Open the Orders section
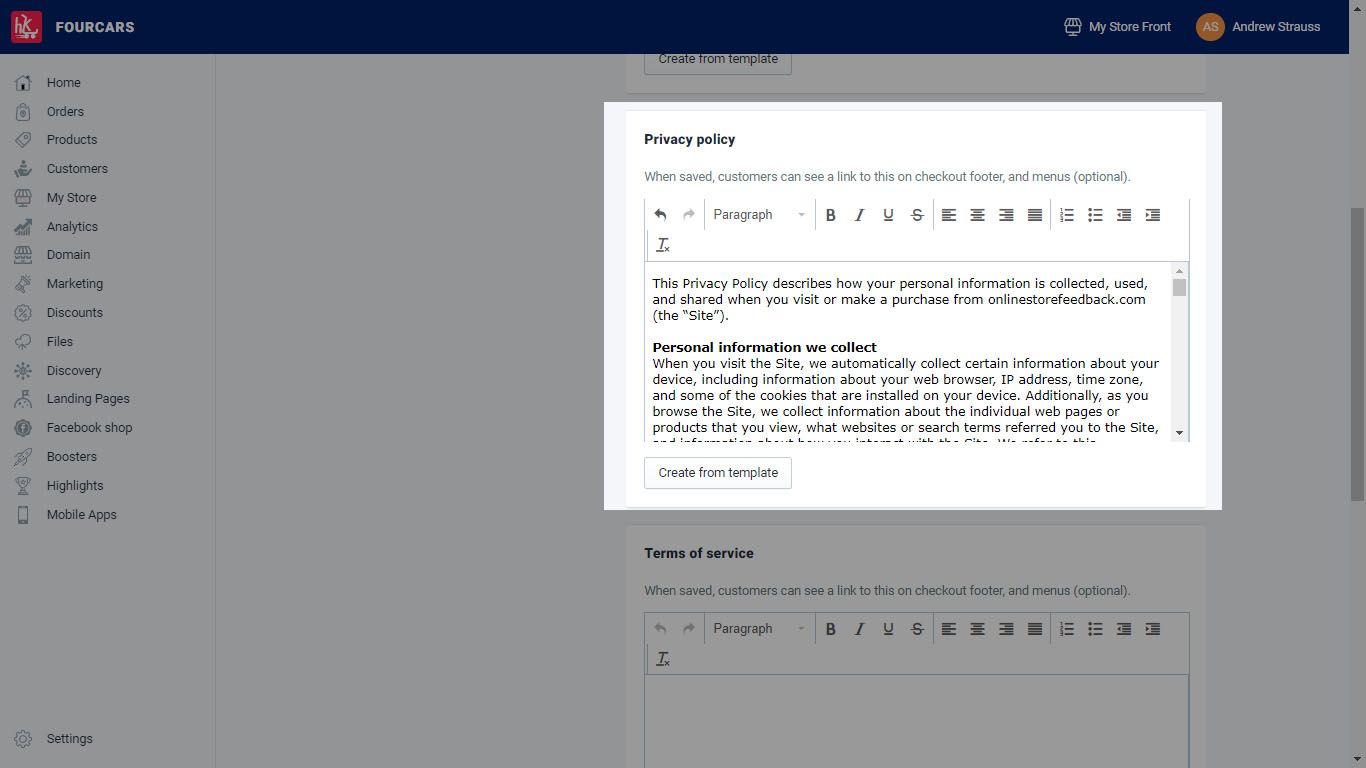This screenshot has width=1366, height=768. tap(65, 112)
